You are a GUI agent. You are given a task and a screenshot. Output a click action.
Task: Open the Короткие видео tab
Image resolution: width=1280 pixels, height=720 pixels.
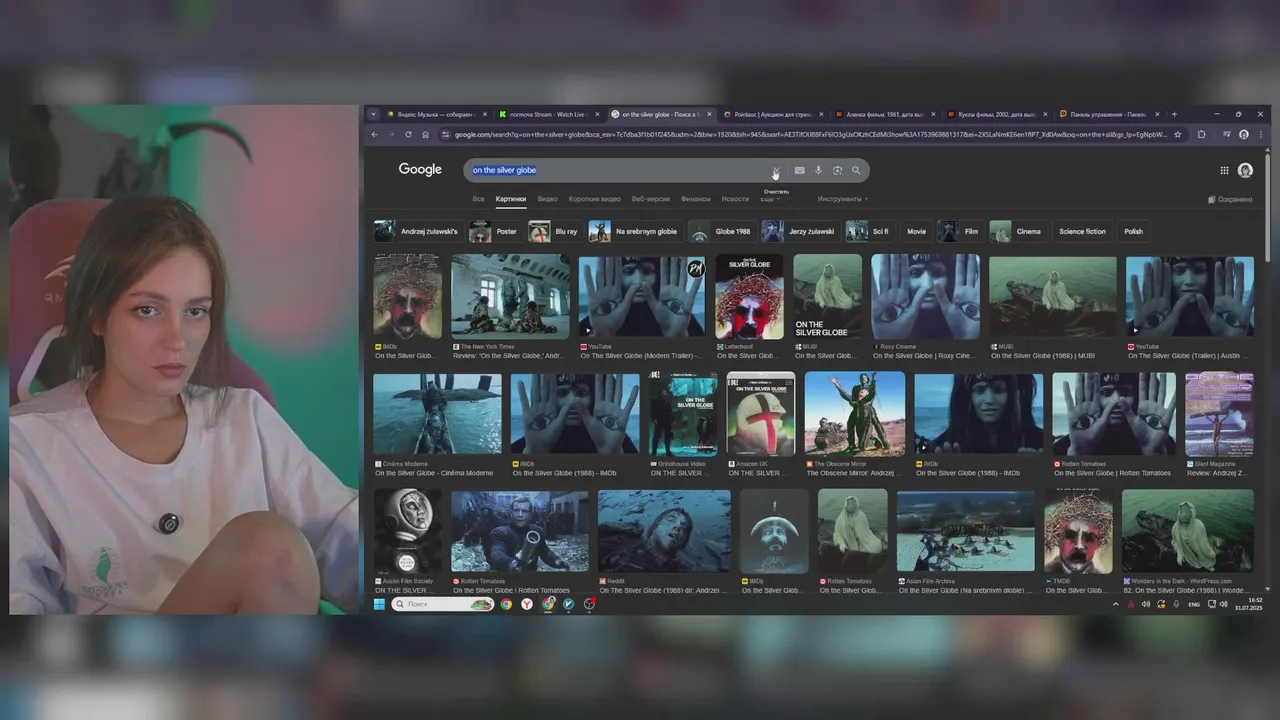594,199
